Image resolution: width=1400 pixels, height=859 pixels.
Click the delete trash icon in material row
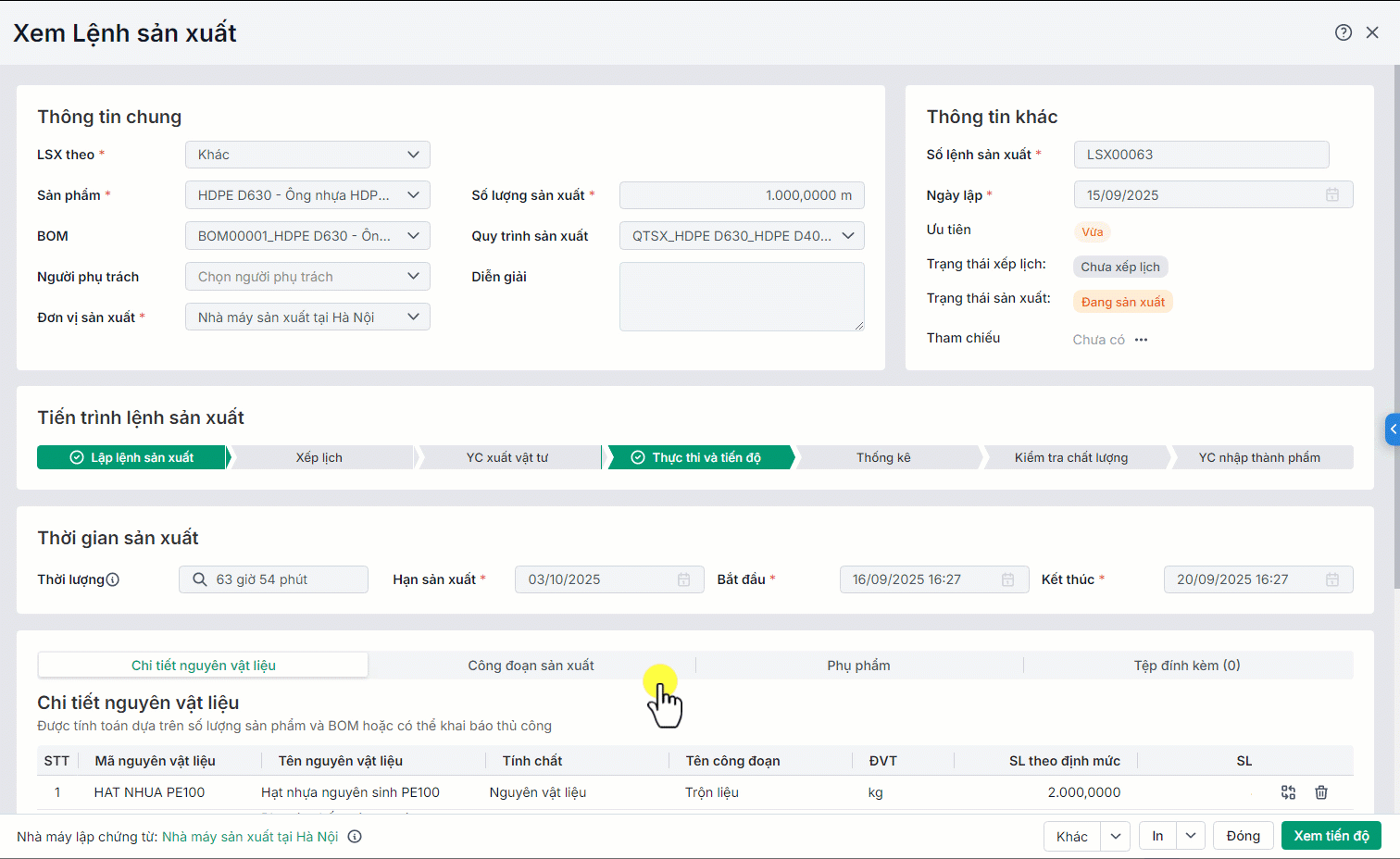pos(1321,792)
